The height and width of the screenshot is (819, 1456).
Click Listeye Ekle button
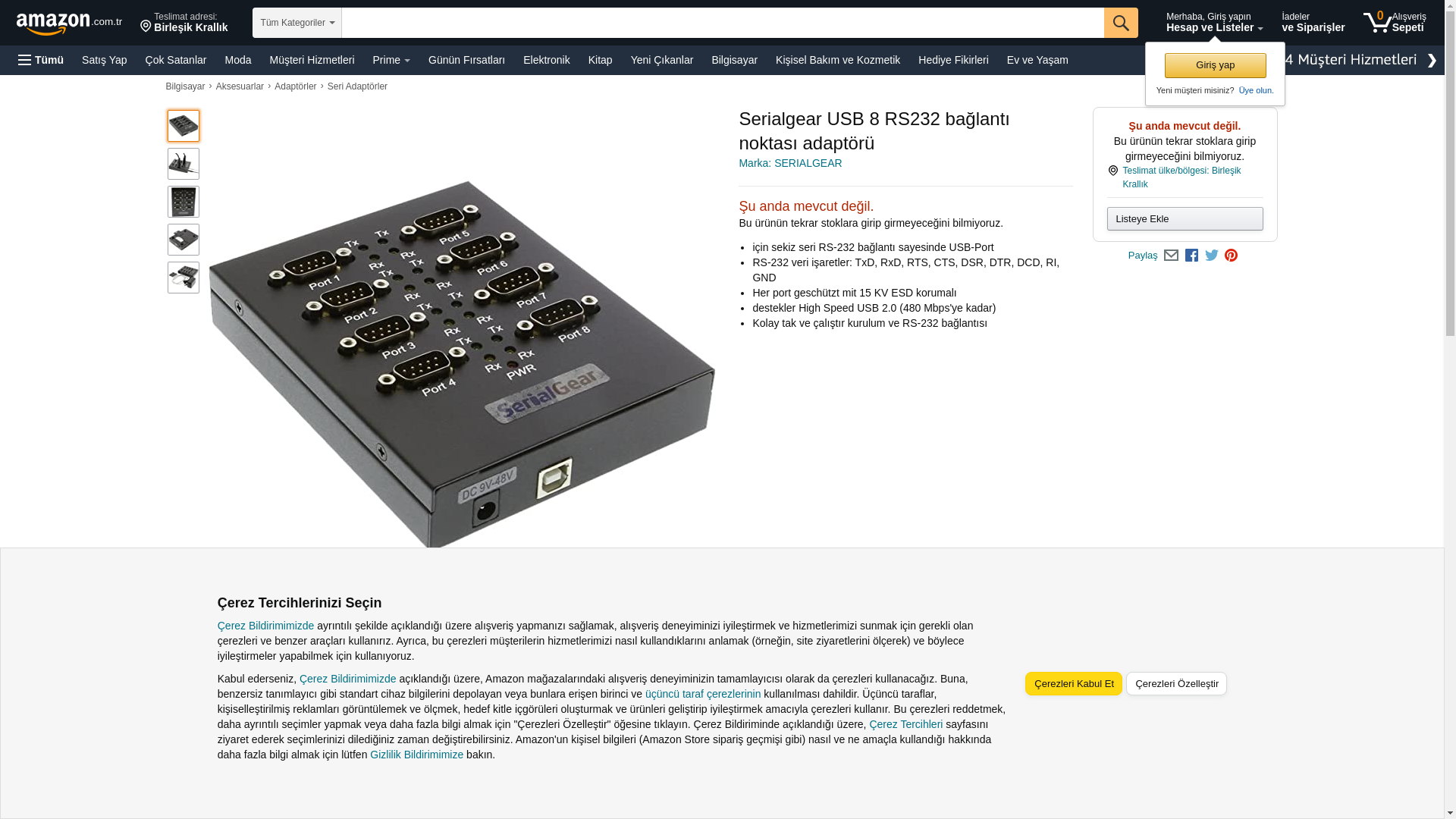[1185, 219]
